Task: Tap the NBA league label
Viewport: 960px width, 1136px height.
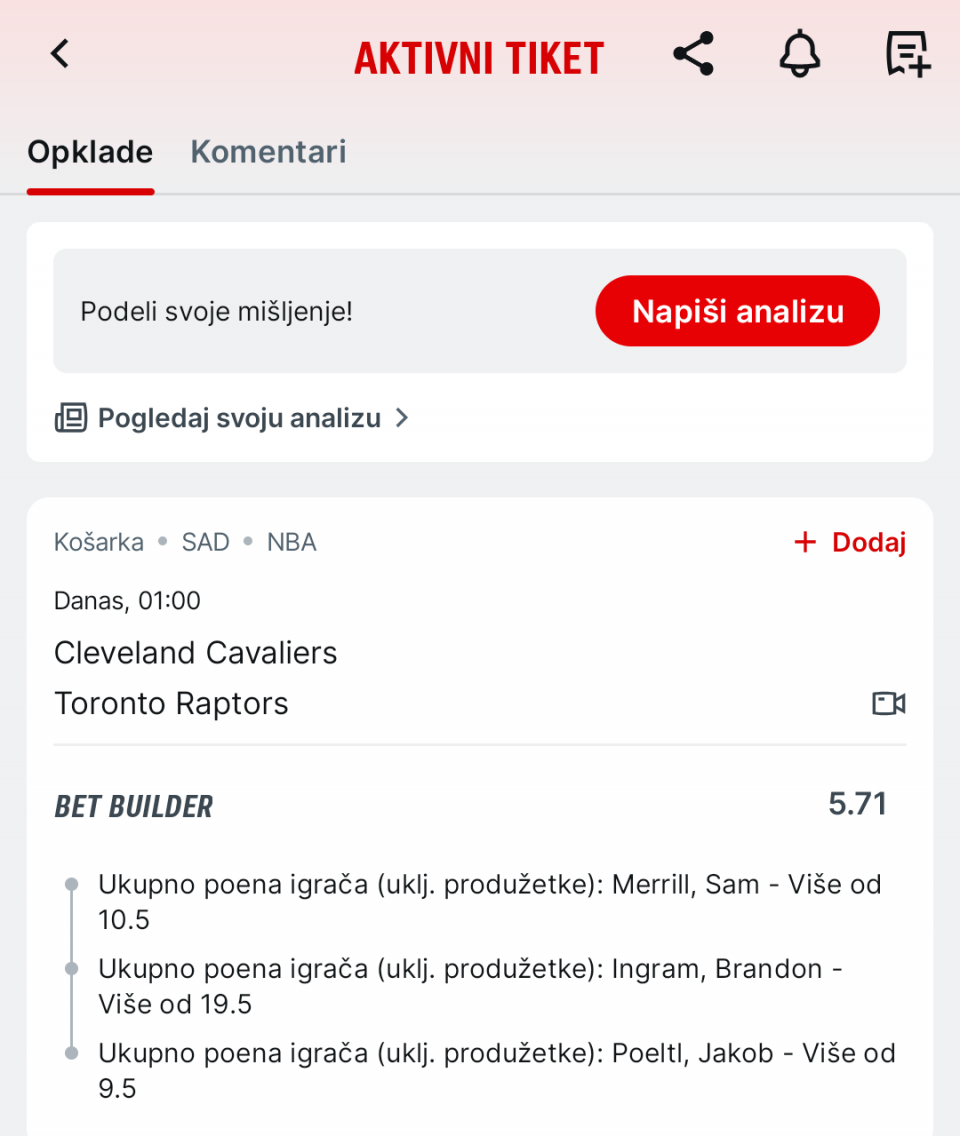Action: click(291, 543)
